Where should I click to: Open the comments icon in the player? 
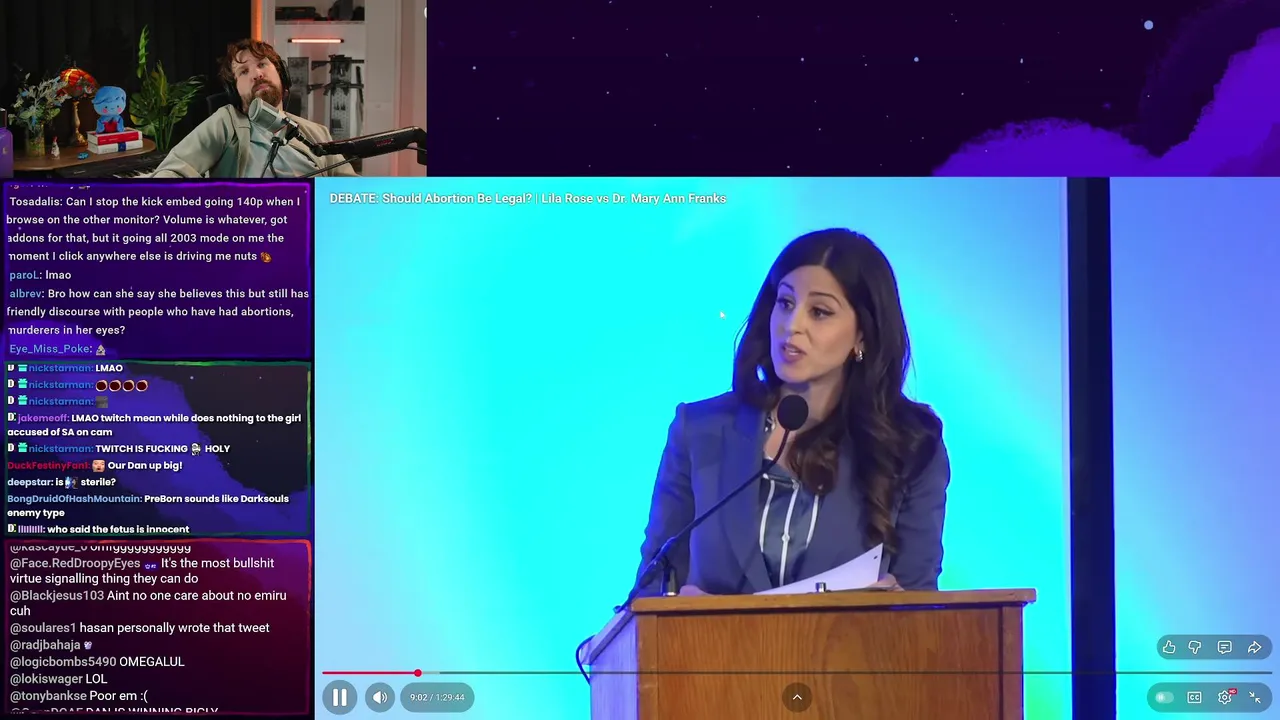click(1224, 648)
